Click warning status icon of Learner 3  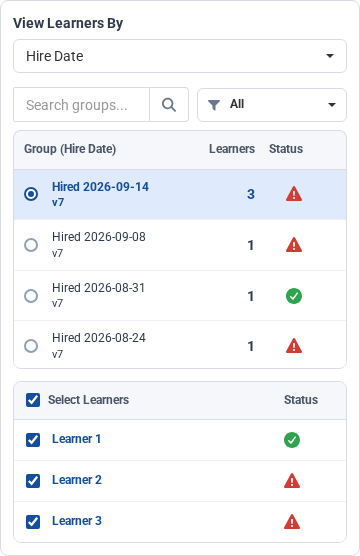point(292,522)
